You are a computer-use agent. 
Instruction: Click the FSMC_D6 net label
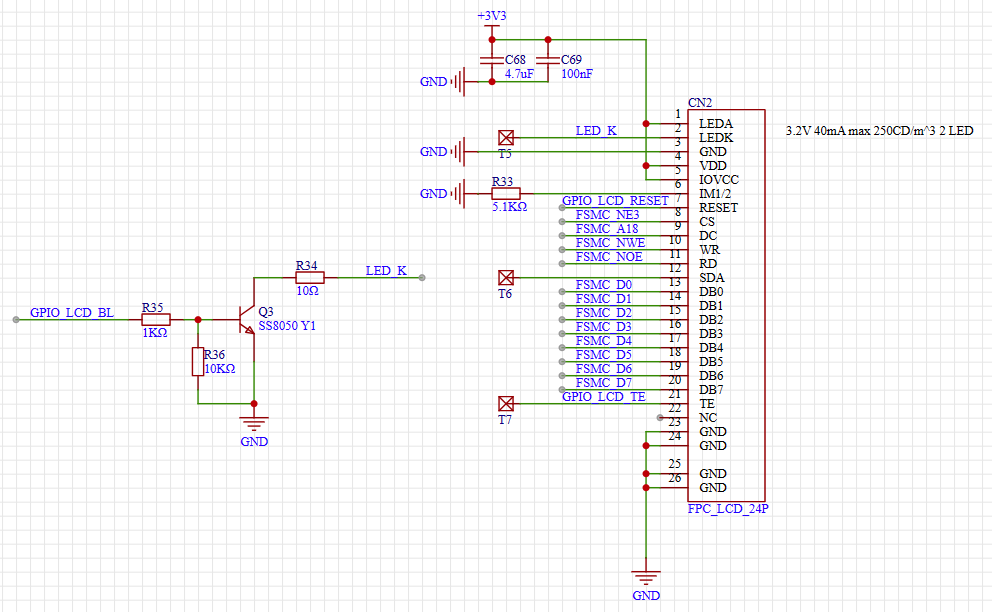(604, 368)
